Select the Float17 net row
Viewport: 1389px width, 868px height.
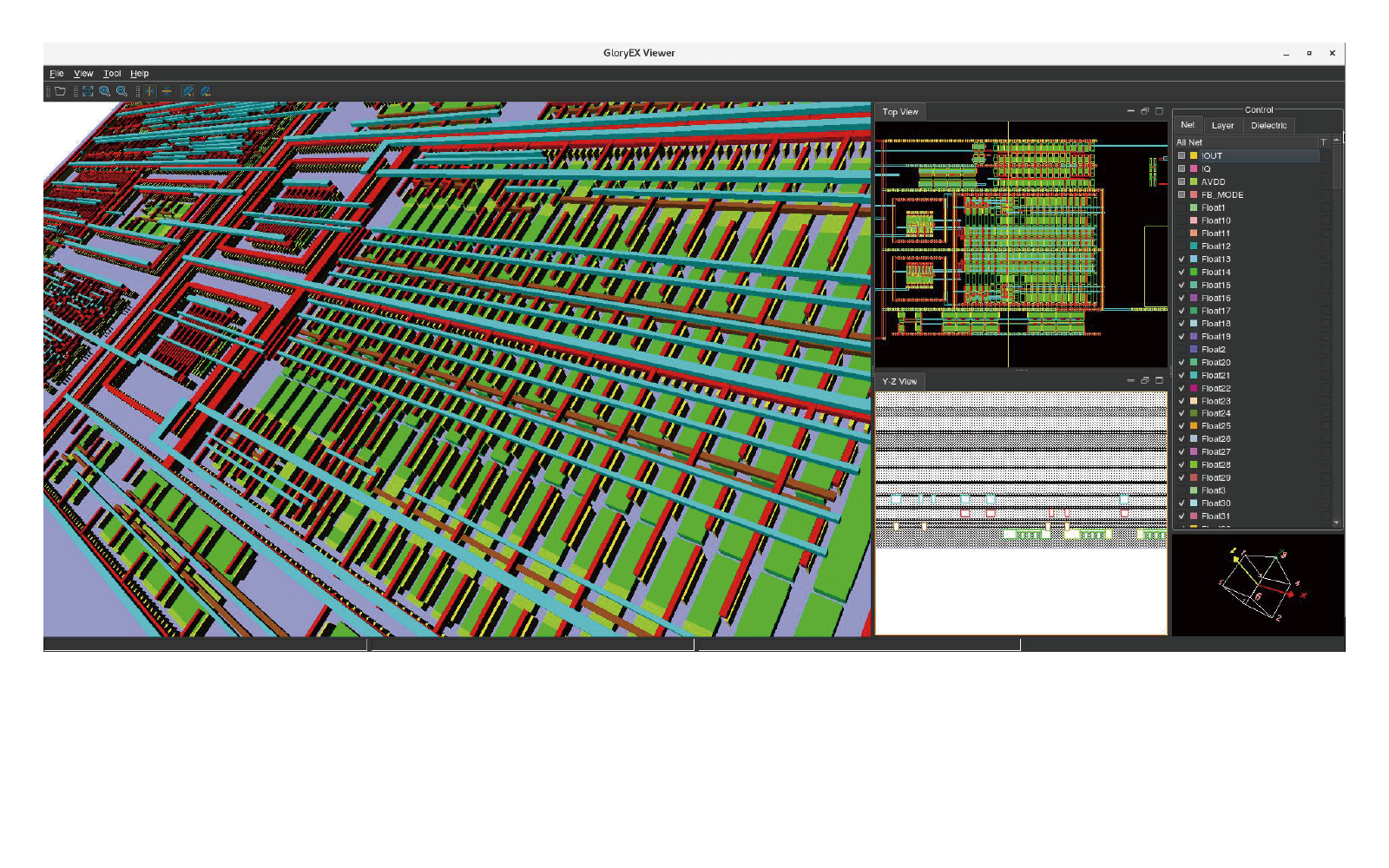click(x=1247, y=311)
